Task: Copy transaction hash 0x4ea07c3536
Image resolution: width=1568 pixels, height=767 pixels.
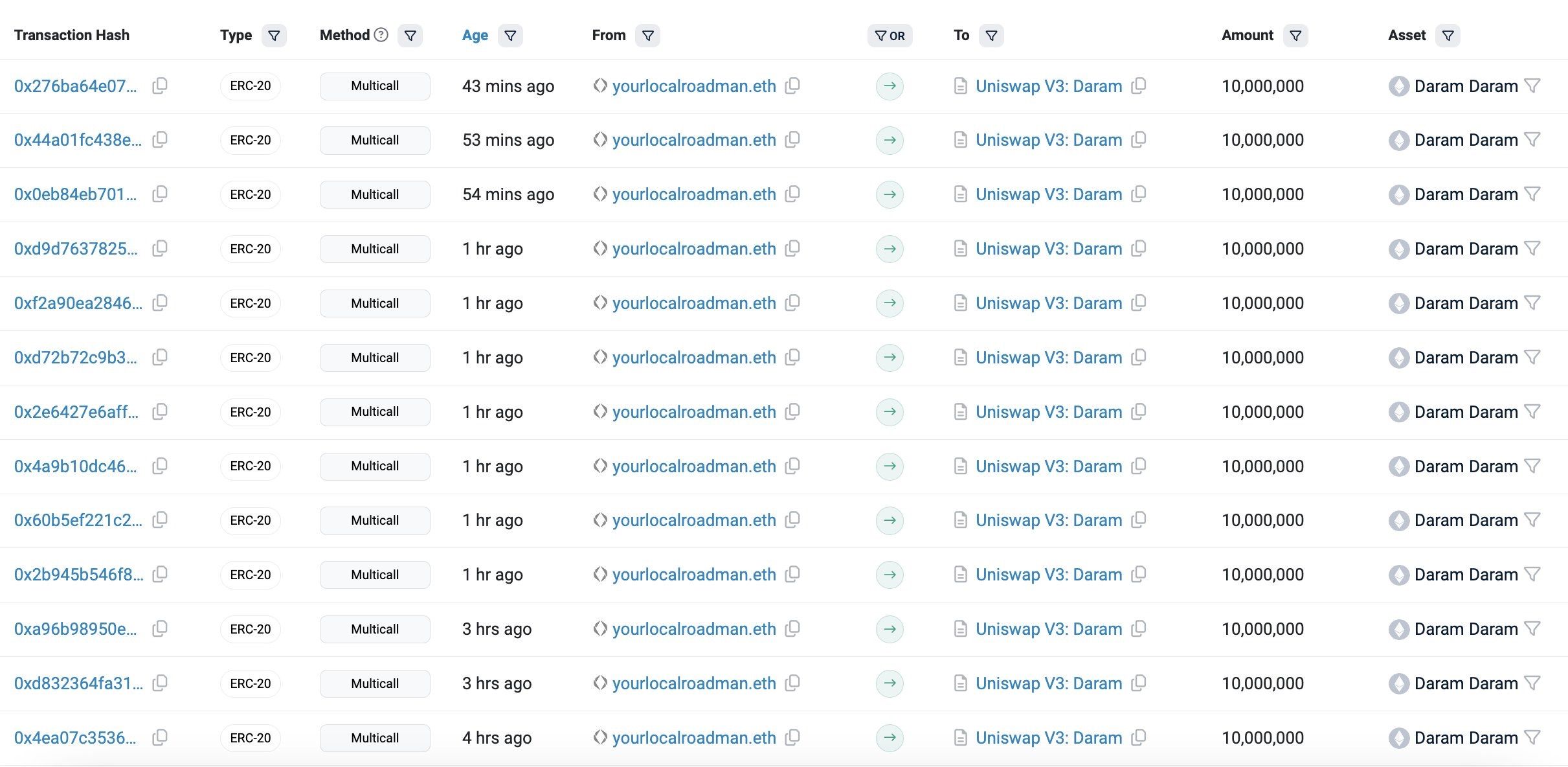Action: tap(159, 737)
